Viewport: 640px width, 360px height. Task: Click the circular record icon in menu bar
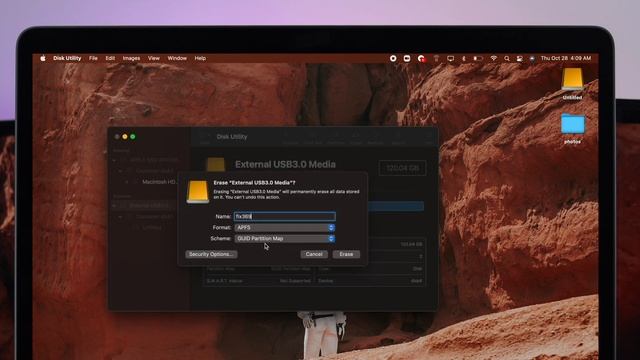pyautogui.click(x=393, y=58)
